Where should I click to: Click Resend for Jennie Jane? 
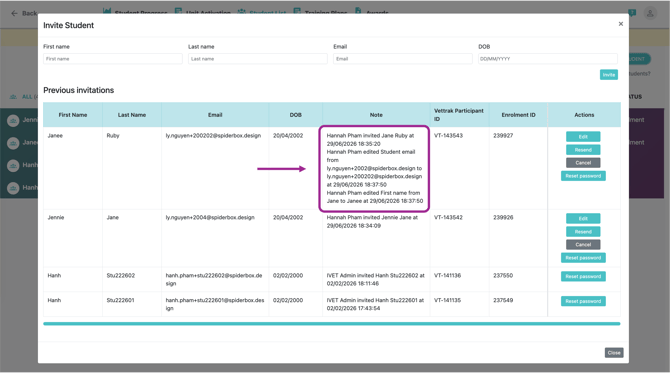point(583,232)
